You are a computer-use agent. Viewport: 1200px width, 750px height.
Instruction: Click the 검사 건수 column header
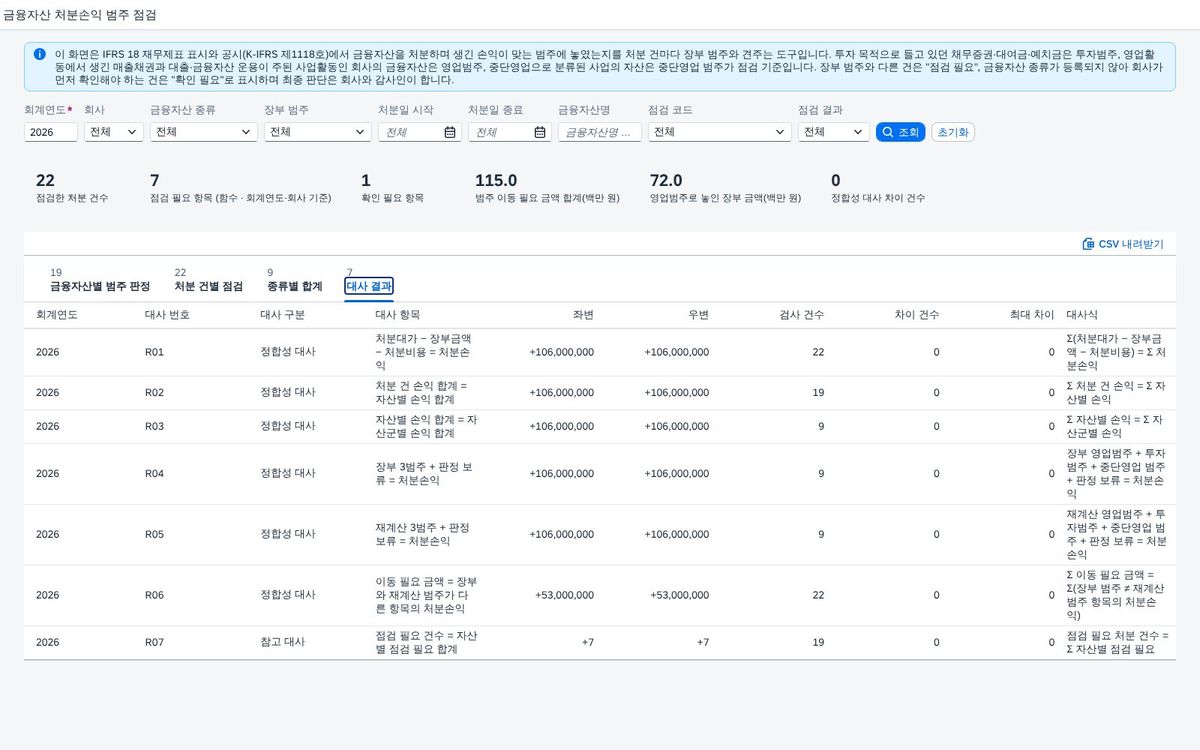[x=802, y=314]
